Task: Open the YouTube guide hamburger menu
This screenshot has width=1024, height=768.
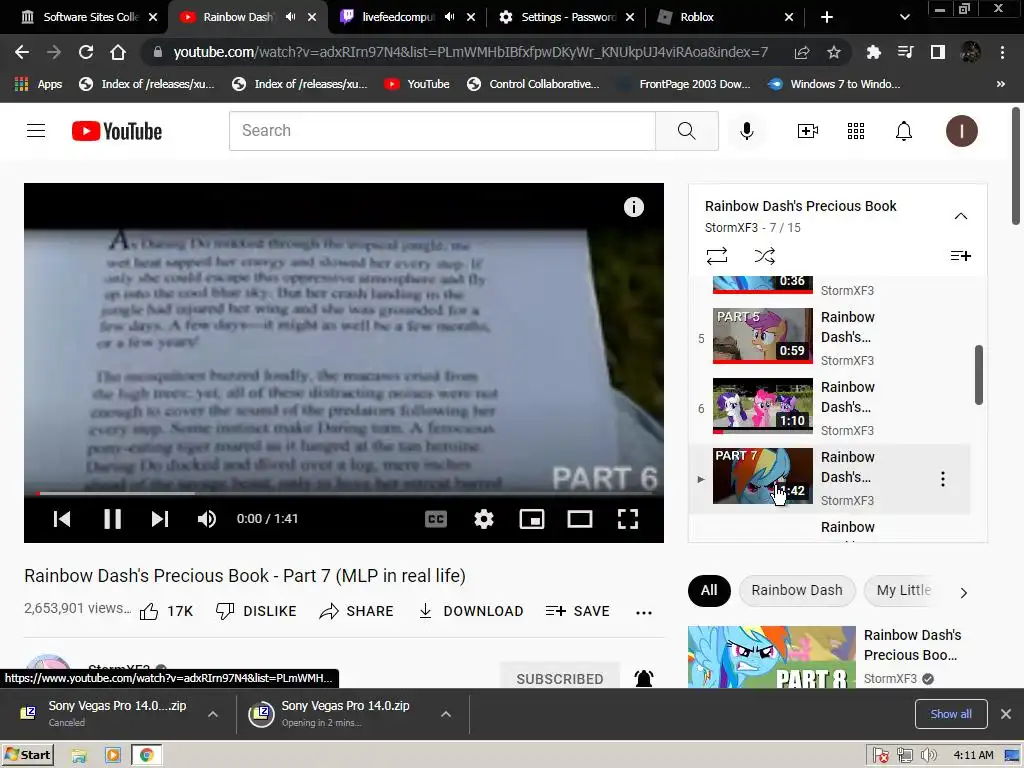Action: (36, 131)
